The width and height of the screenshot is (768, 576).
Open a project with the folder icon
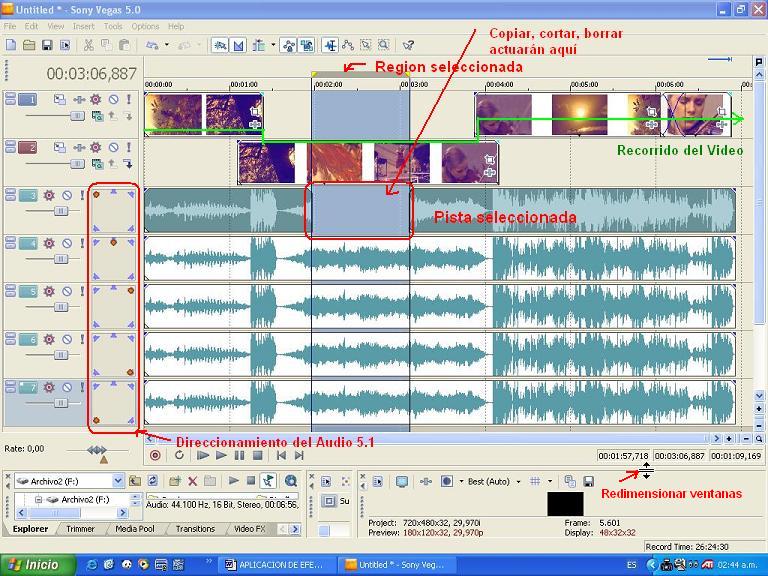[29, 46]
